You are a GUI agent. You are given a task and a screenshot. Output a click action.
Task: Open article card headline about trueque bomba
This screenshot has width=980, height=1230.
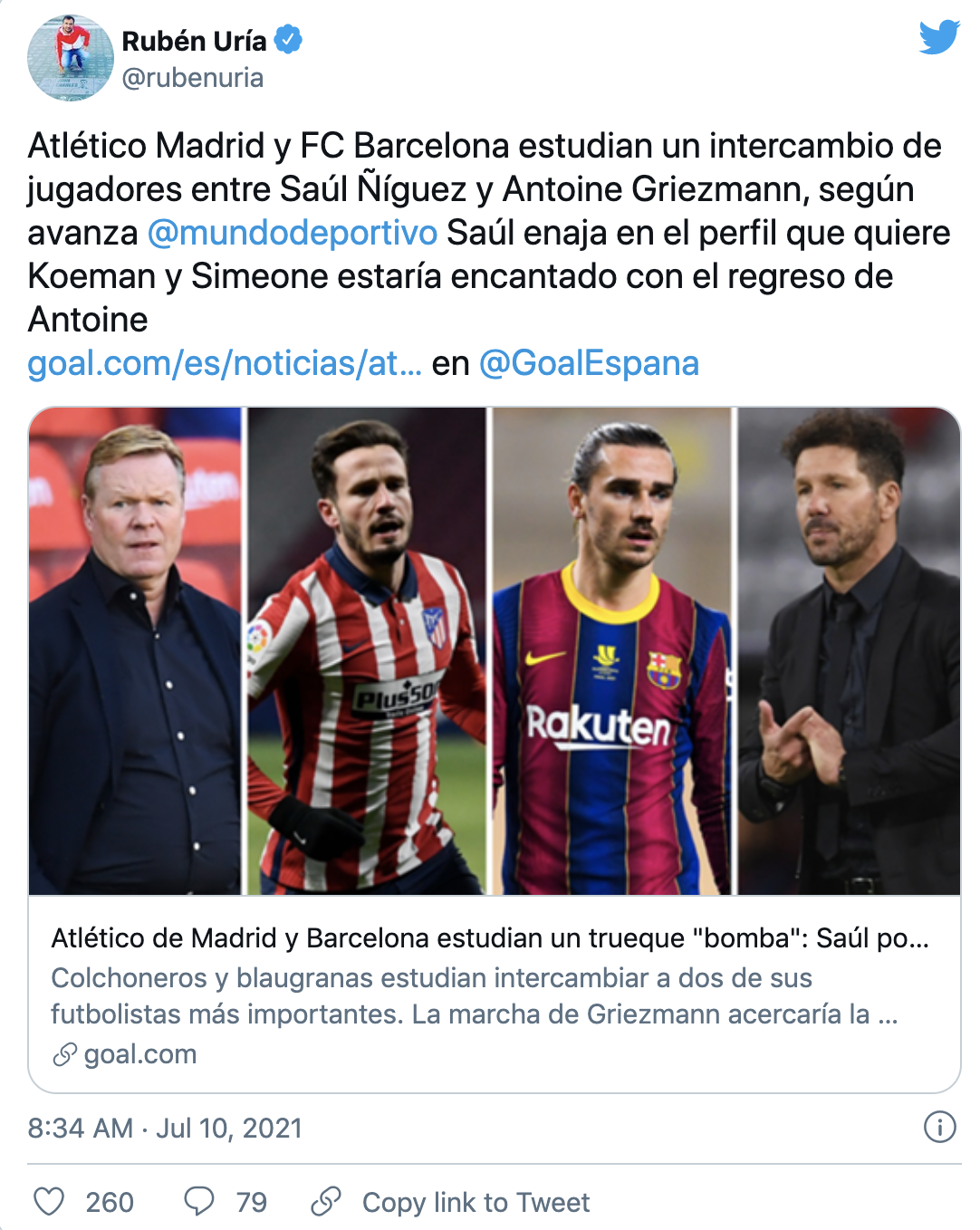490,937
